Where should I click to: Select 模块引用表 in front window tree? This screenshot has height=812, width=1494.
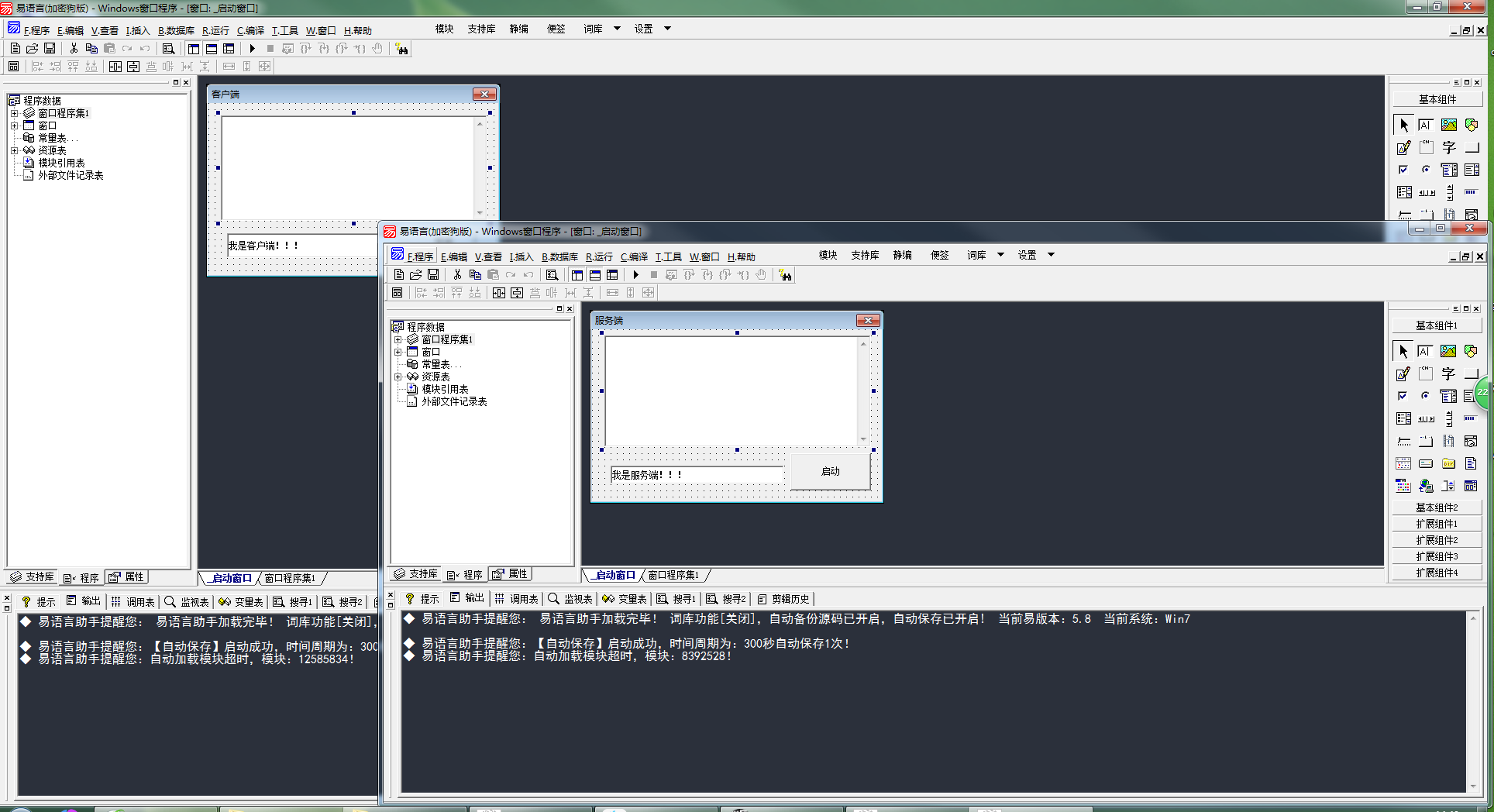point(445,389)
